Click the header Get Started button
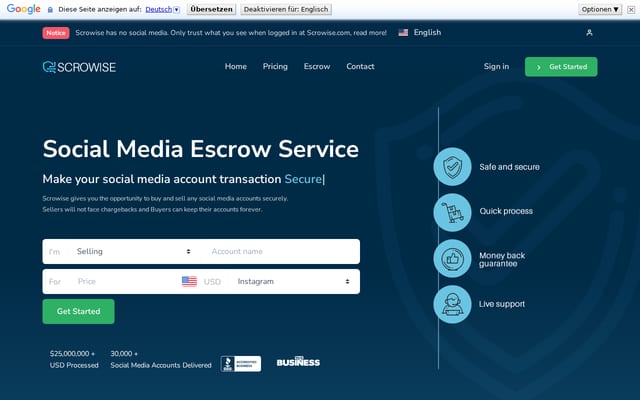640x400 pixels. tap(561, 67)
